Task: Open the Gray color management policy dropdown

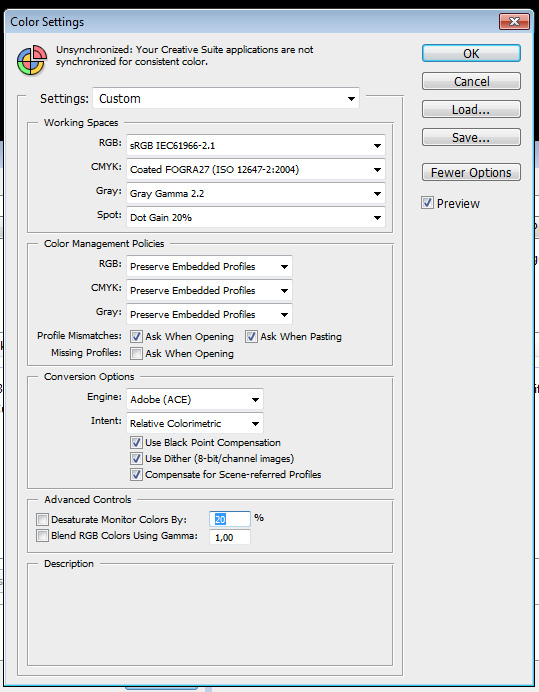Action: (209, 314)
